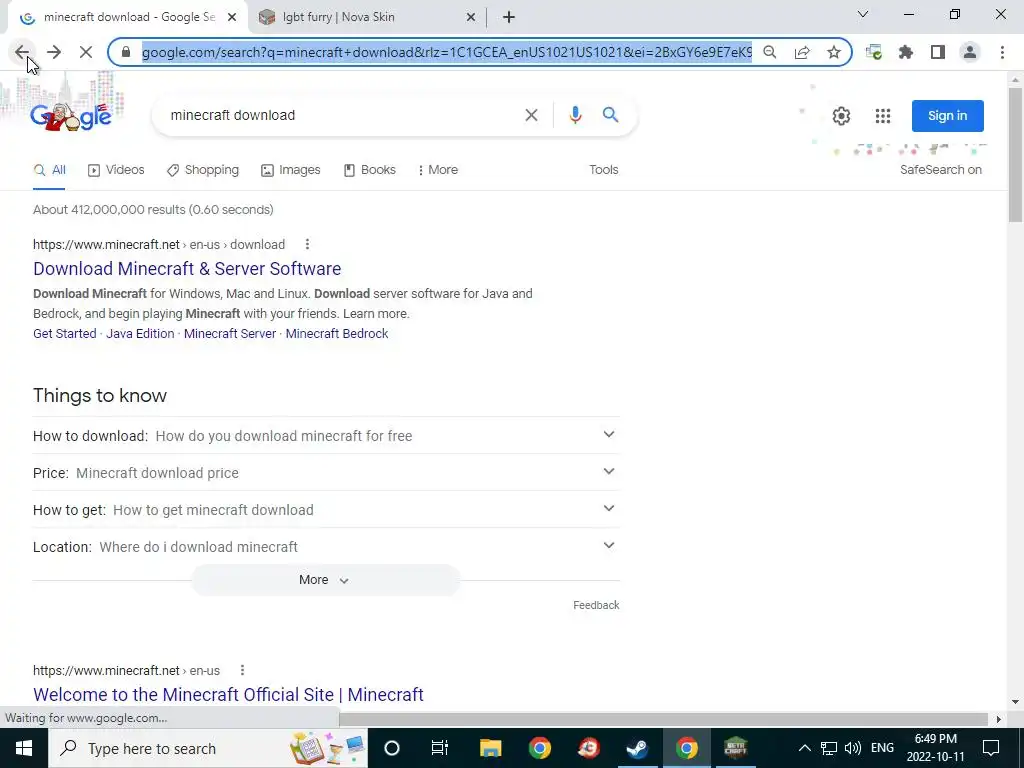
Task: Select the All results tab
Action: click(49, 170)
